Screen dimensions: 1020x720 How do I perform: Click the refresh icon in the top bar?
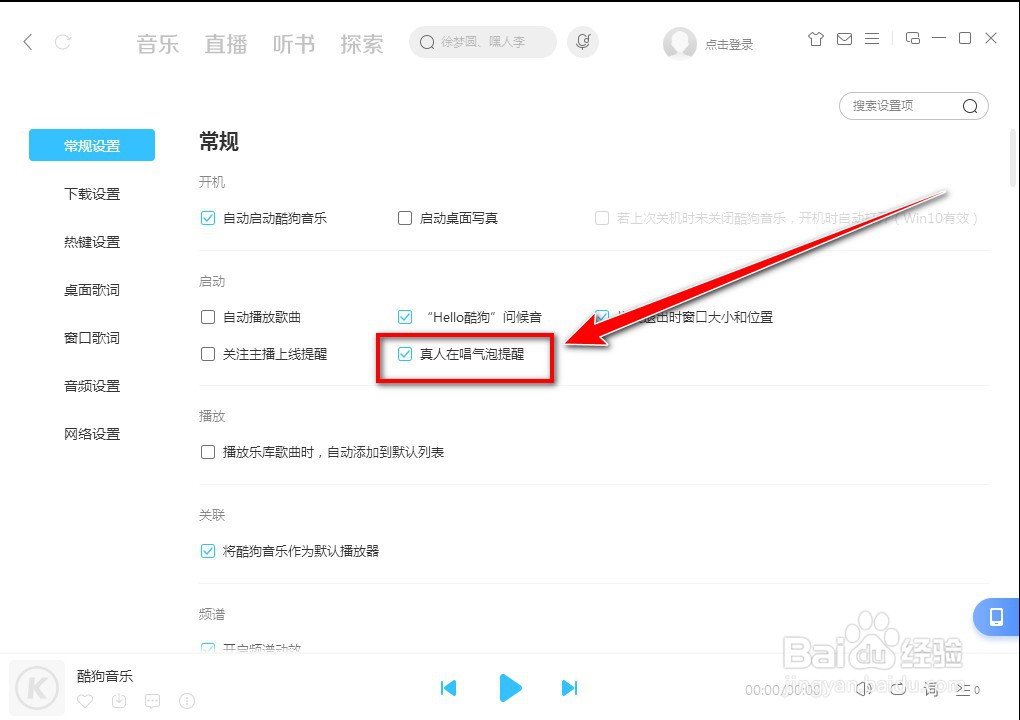[62, 42]
